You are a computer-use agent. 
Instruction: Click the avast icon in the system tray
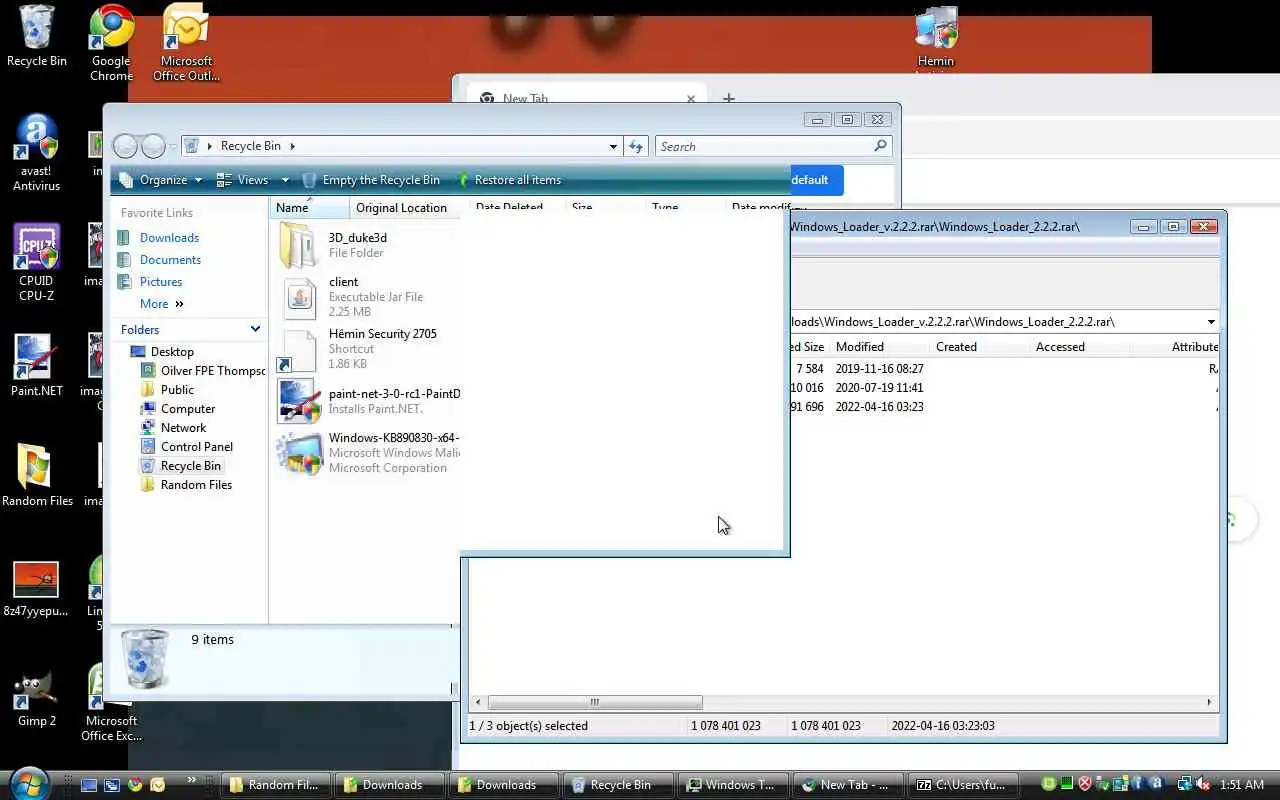[1157, 785]
